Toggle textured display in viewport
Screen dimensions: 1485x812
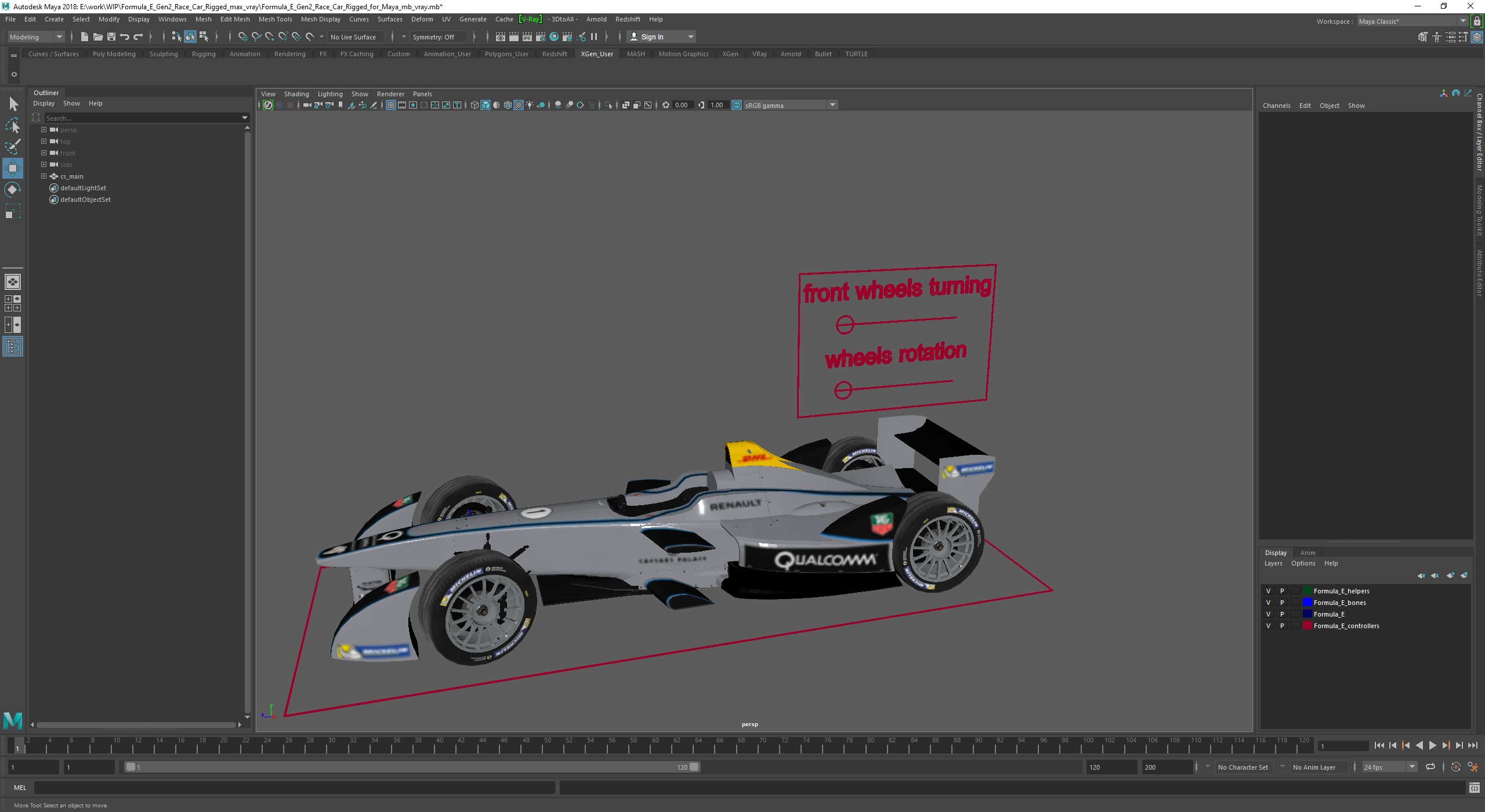tap(519, 105)
